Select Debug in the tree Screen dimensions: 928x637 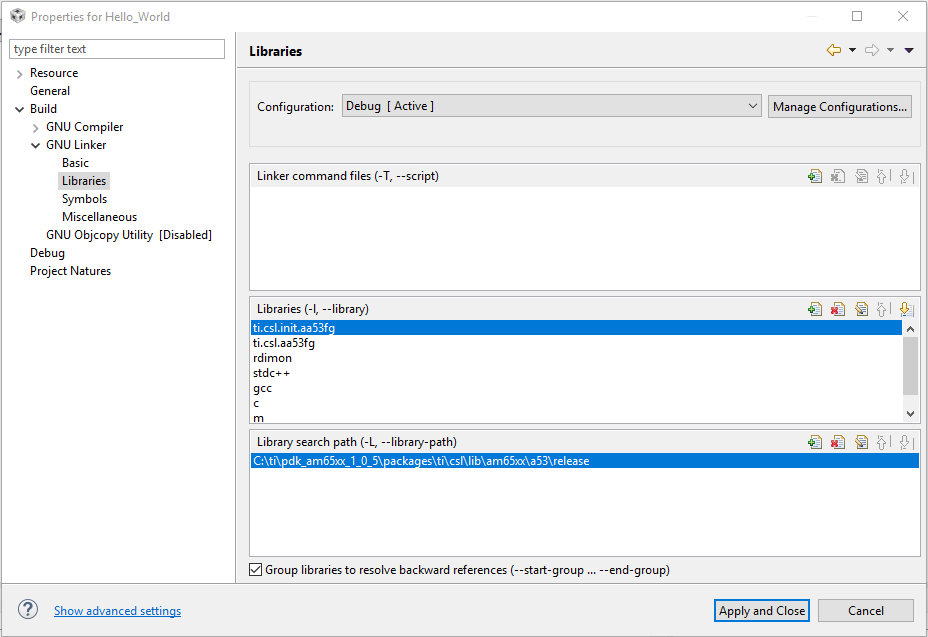coord(47,253)
